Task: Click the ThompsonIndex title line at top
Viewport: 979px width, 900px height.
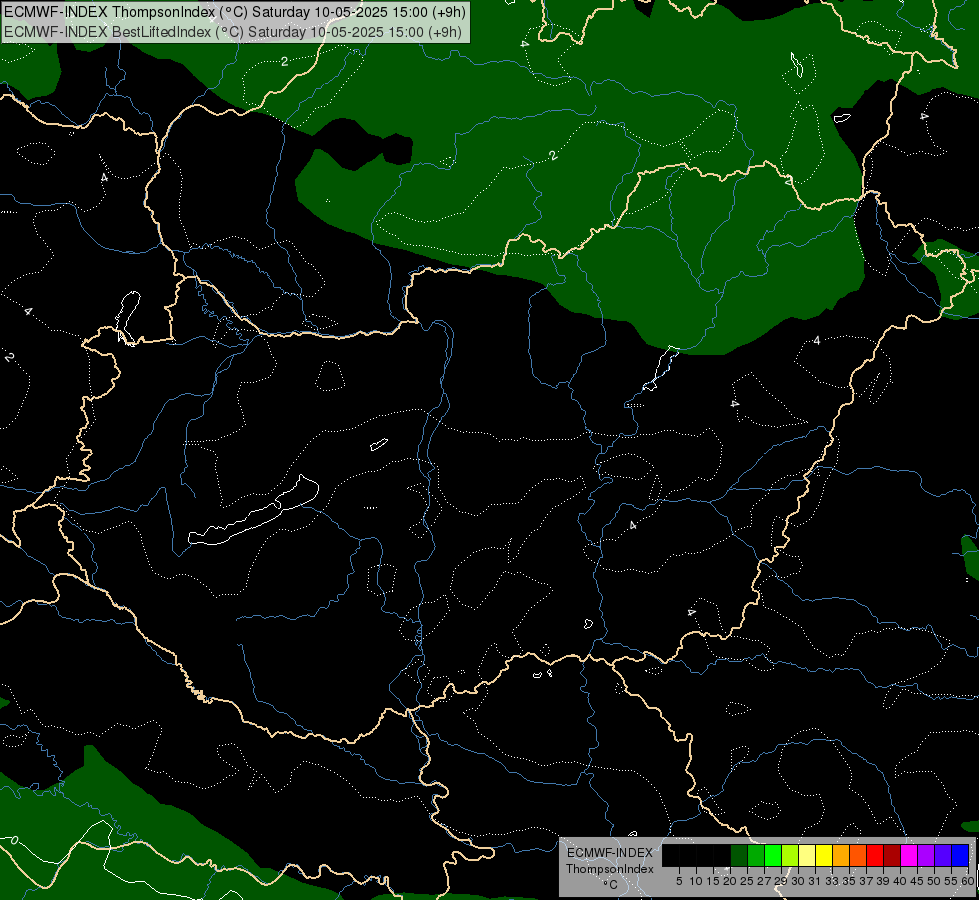Action: point(235,12)
